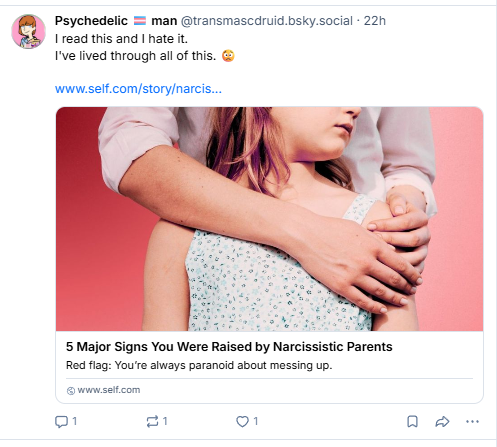Screen dimensions: 497x447
Task: Click the headline 5 Major Signs You Were Raised by Narcissistic Parents
Action: coord(229,347)
